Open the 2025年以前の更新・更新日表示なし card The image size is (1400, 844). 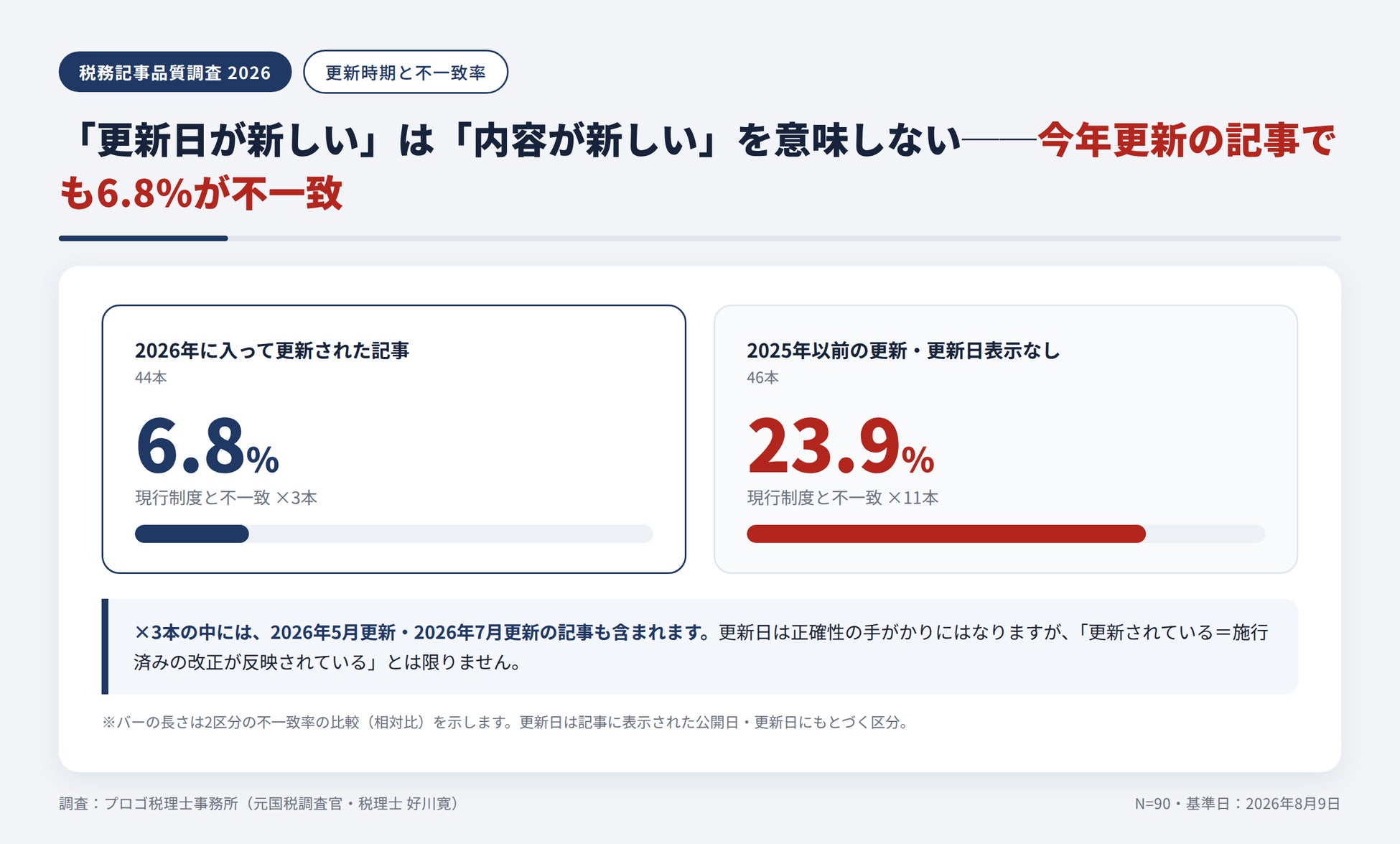click(x=1006, y=439)
